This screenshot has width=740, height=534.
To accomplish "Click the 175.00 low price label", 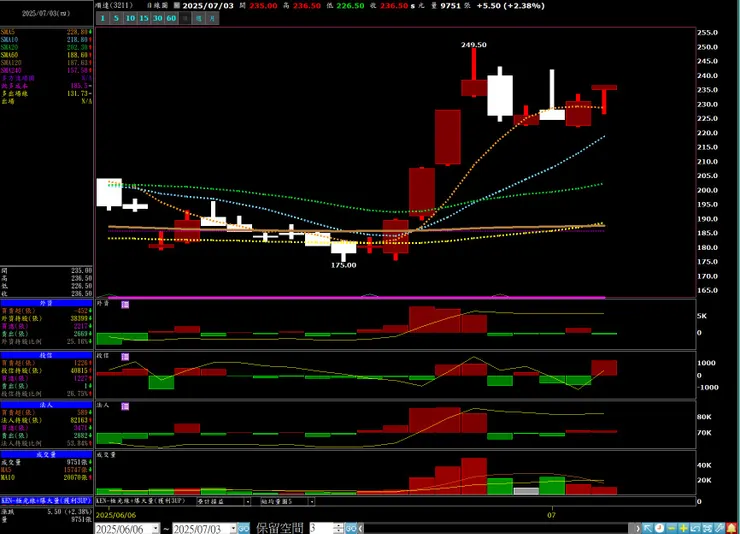I will [x=344, y=265].
